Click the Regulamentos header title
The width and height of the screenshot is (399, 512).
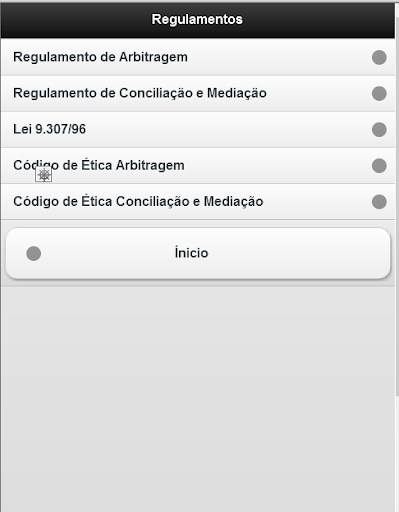[x=197, y=19]
